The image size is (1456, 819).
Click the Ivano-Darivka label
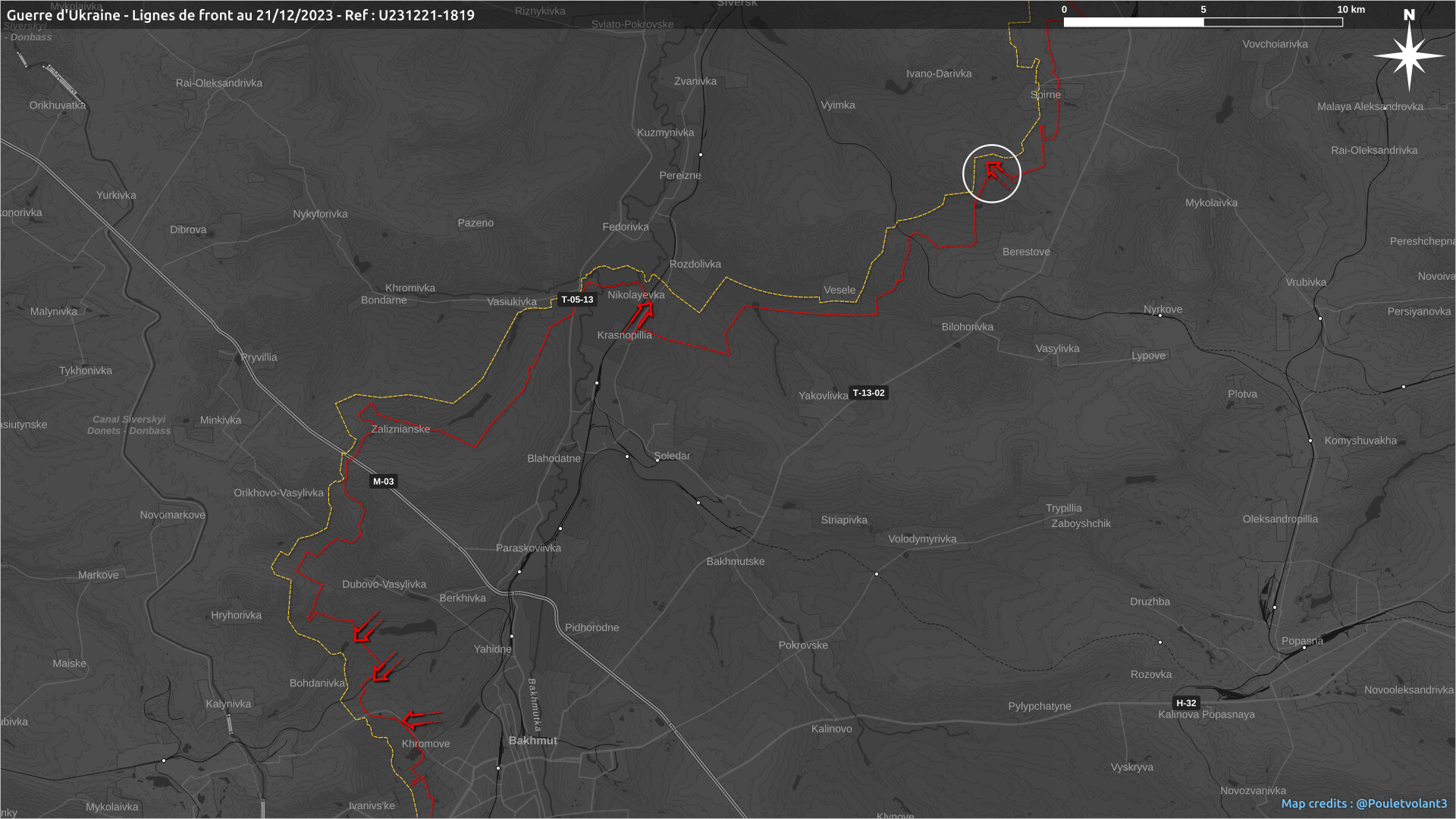(x=939, y=74)
